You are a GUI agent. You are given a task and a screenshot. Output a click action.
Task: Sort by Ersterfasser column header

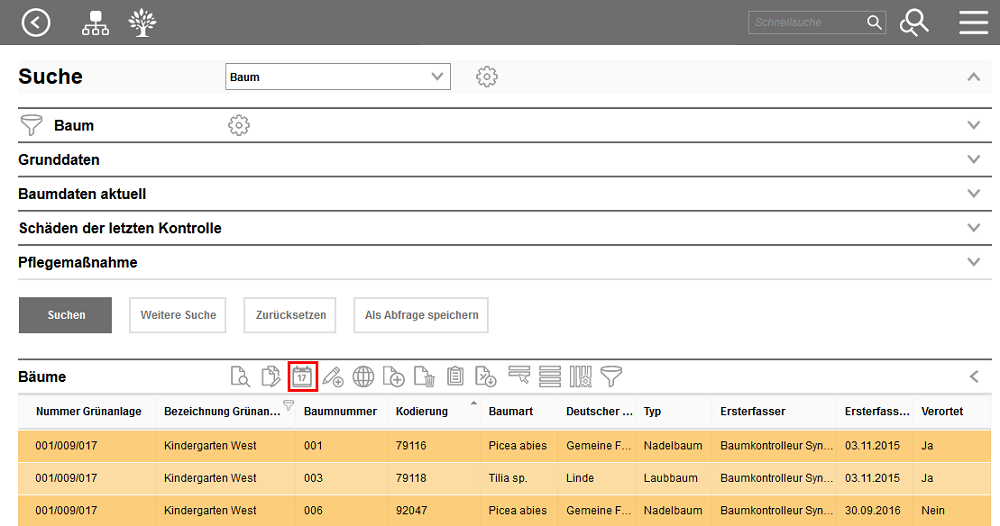(753, 411)
